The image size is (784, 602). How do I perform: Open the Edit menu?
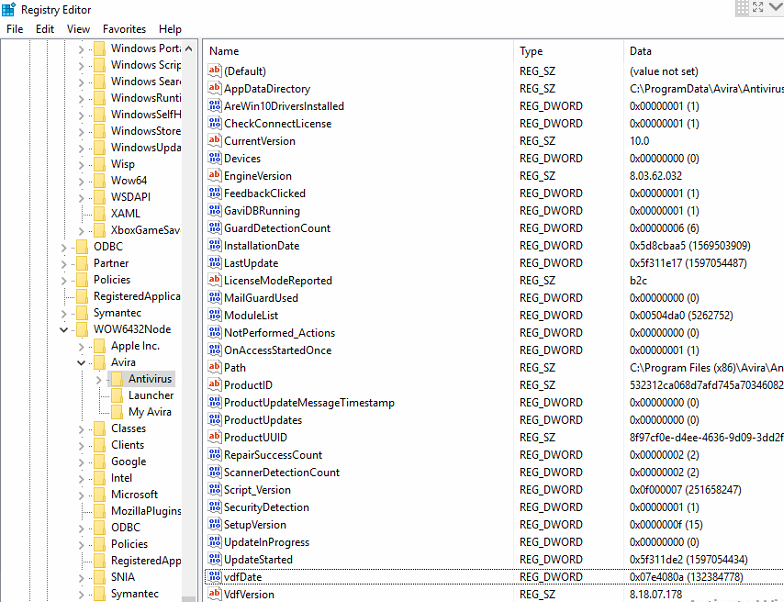(x=44, y=29)
